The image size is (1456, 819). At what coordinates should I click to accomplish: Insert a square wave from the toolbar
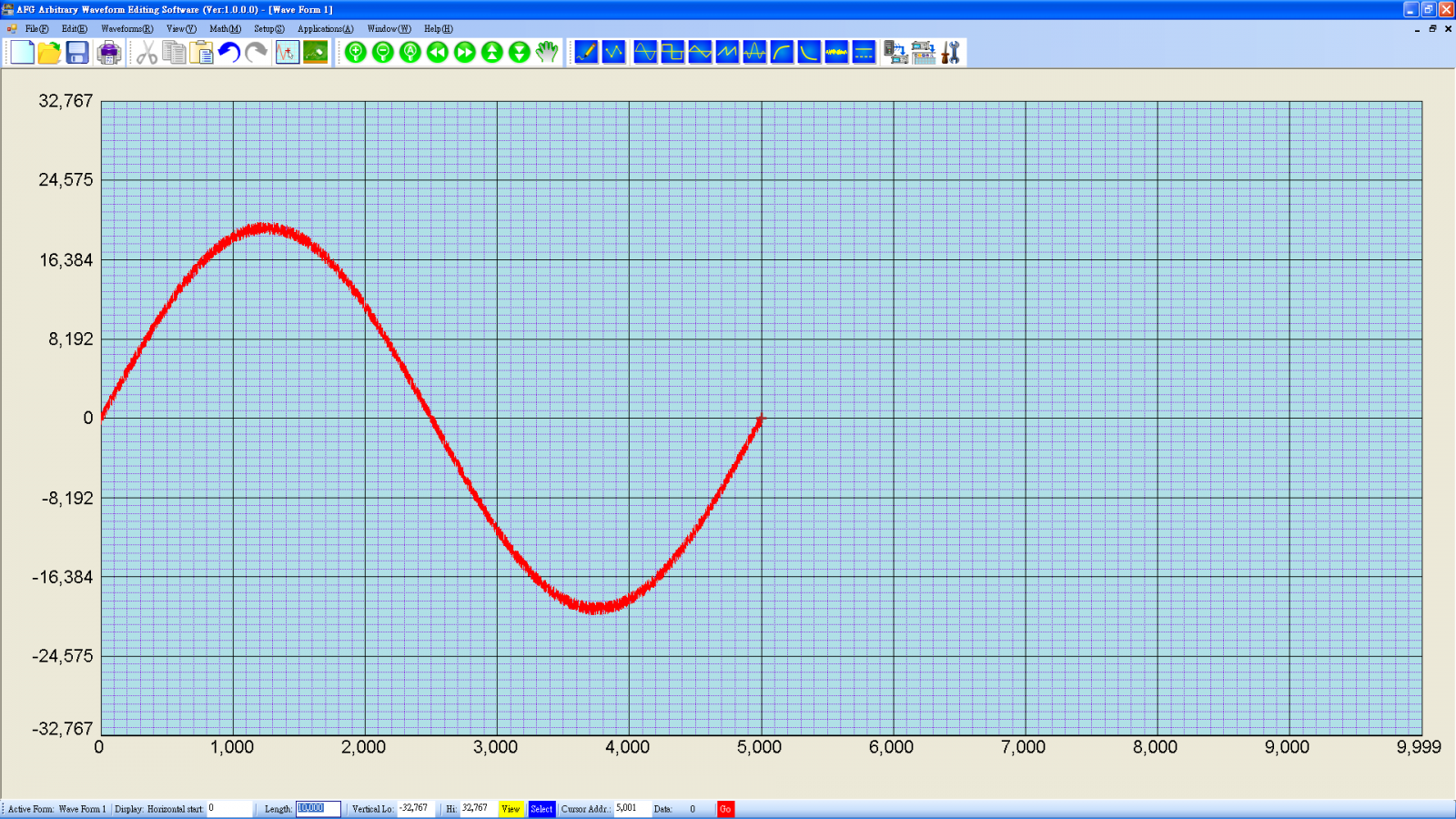click(x=672, y=53)
